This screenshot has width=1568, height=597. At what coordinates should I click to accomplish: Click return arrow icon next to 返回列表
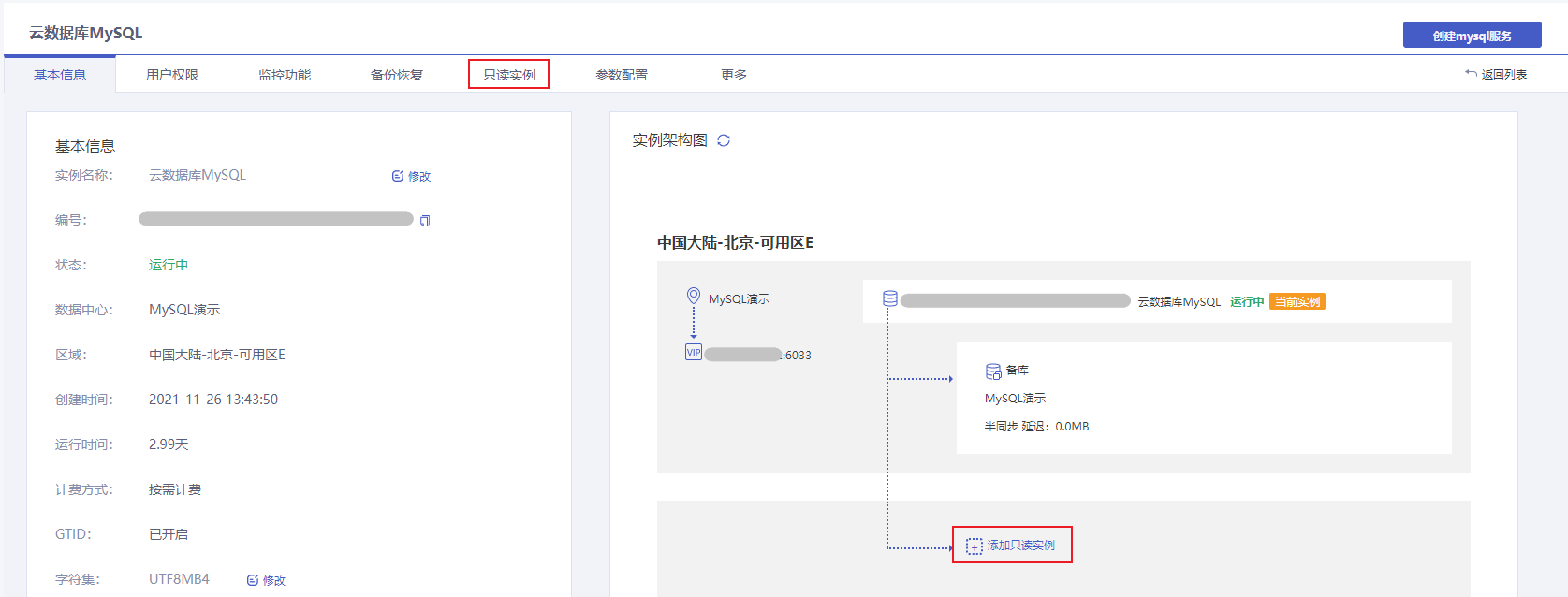1471,74
